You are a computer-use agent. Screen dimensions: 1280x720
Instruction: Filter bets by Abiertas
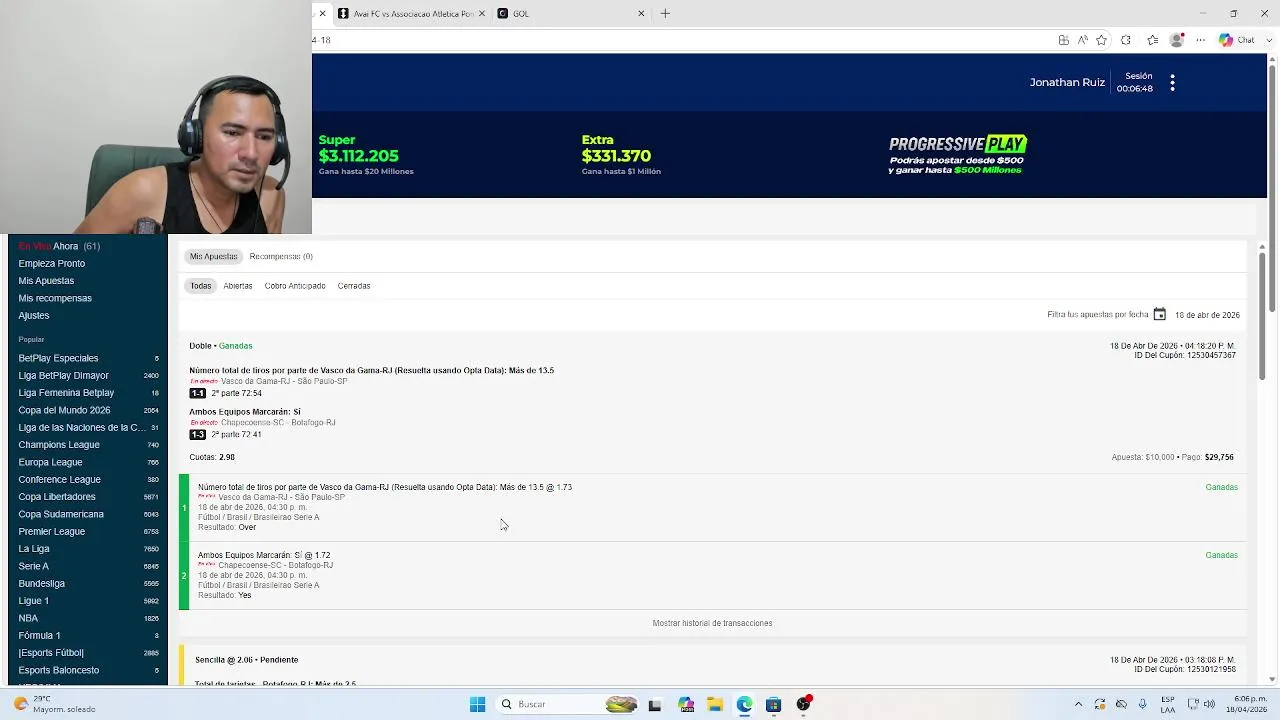(238, 286)
